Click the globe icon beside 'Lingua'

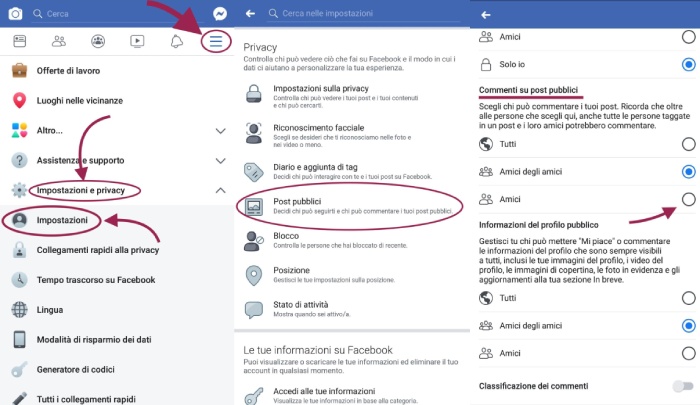19,309
